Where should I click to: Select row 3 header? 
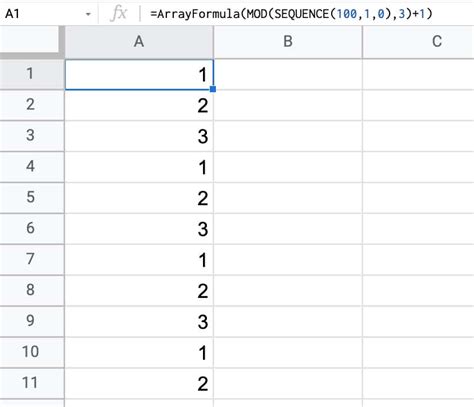point(32,136)
